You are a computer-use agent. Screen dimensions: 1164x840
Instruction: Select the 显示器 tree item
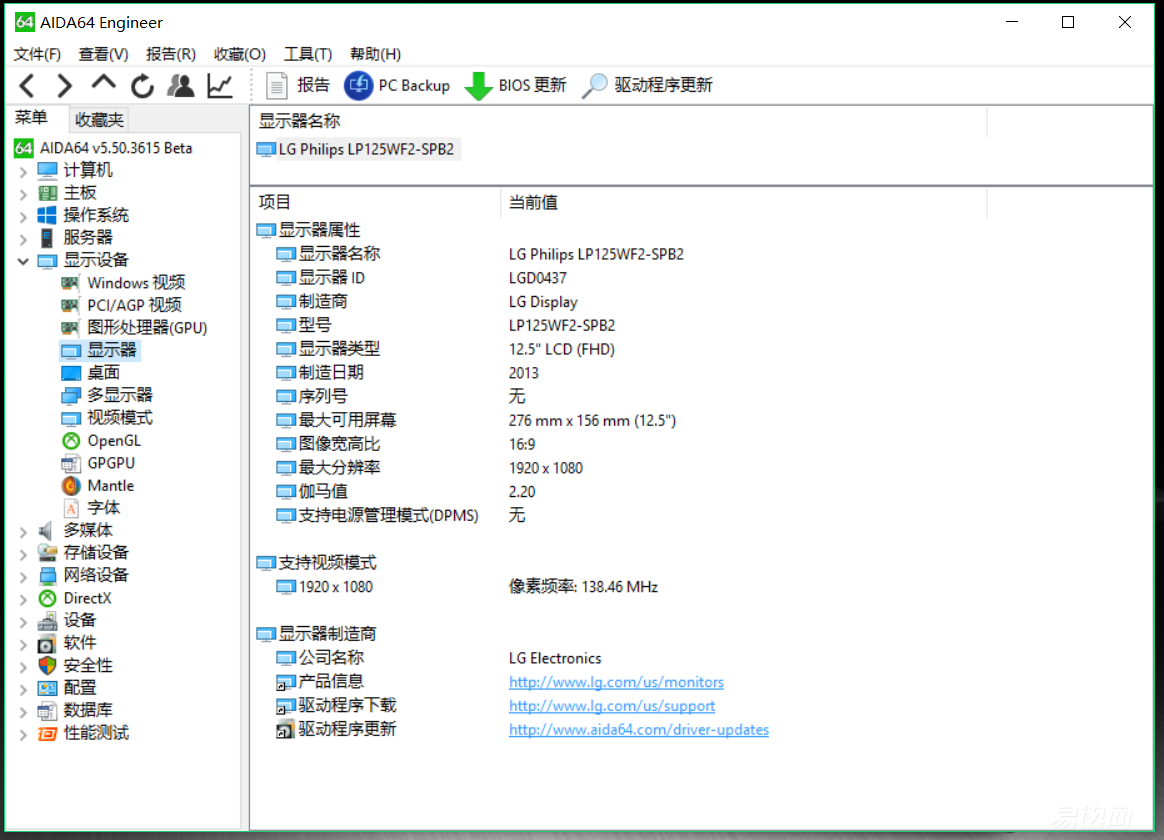pyautogui.click(x=99, y=350)
